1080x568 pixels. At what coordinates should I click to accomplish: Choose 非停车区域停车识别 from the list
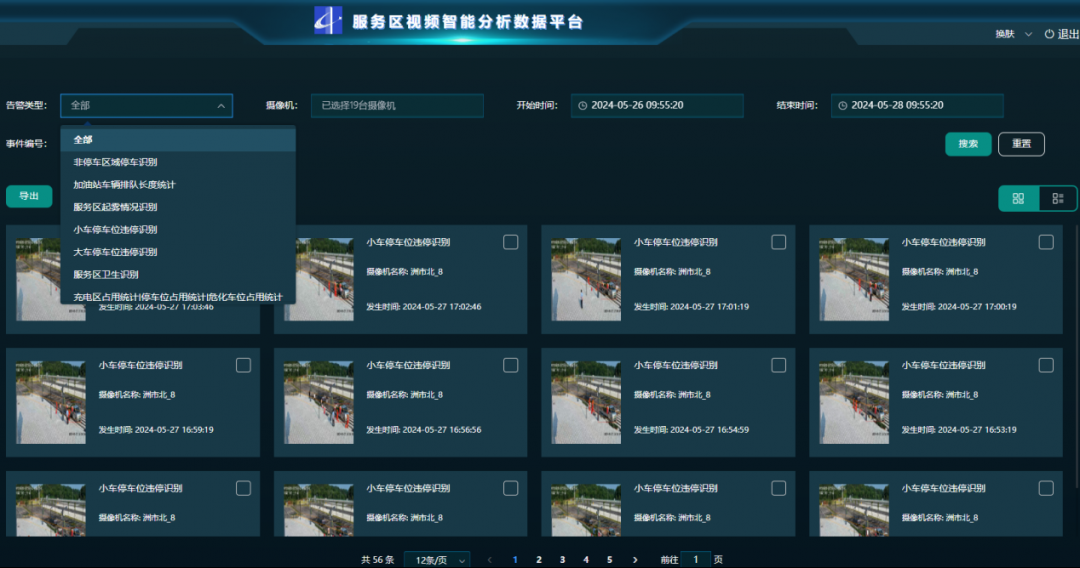pyautogui.click(x=115, y=162)
